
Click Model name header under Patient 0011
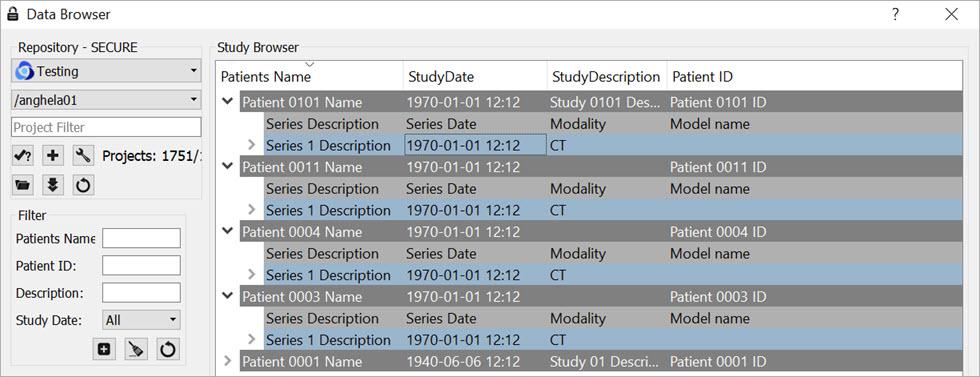[710, 189]
